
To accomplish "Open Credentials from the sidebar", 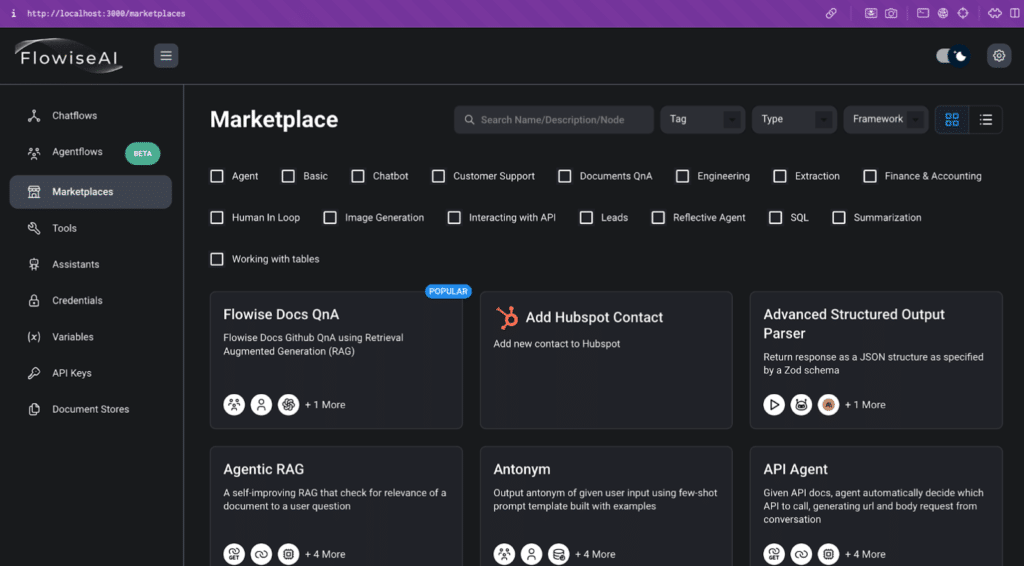I will coord(91,301).
